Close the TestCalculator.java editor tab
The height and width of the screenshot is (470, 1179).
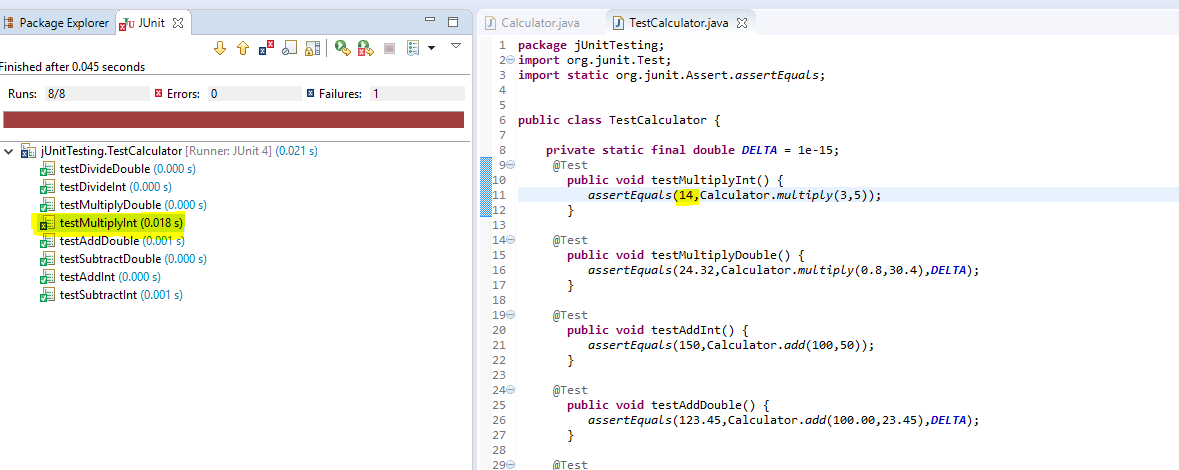741,23
